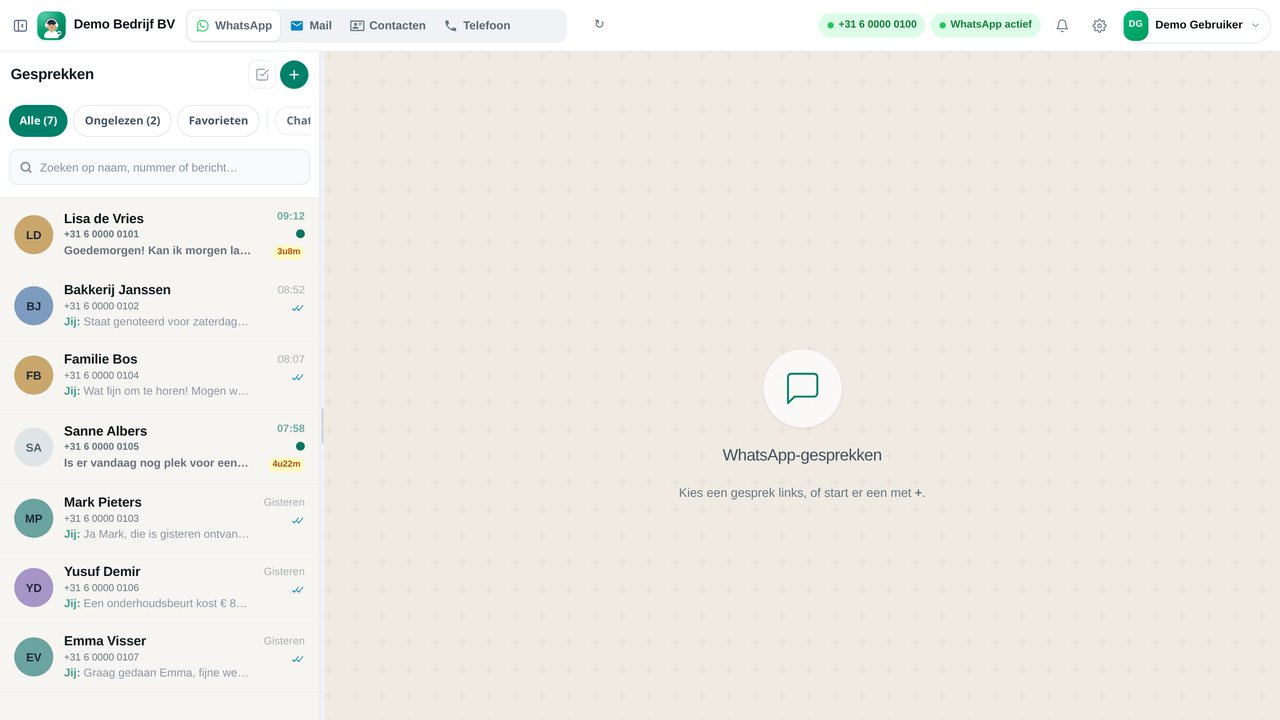This screenshot has height=720, width=1280.
Task: Collapse the sidebar with the panel icon
Action: (x=20, y=26)
